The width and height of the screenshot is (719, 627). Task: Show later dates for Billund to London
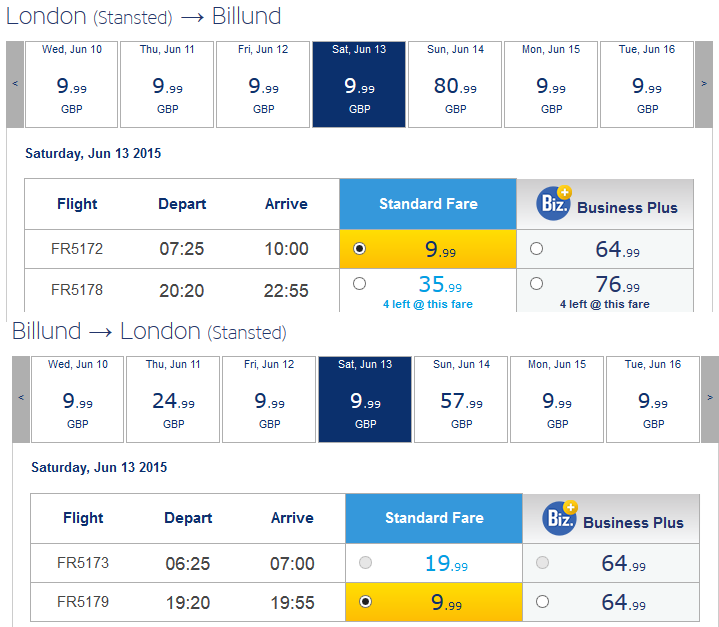click(x=710, y=399)
